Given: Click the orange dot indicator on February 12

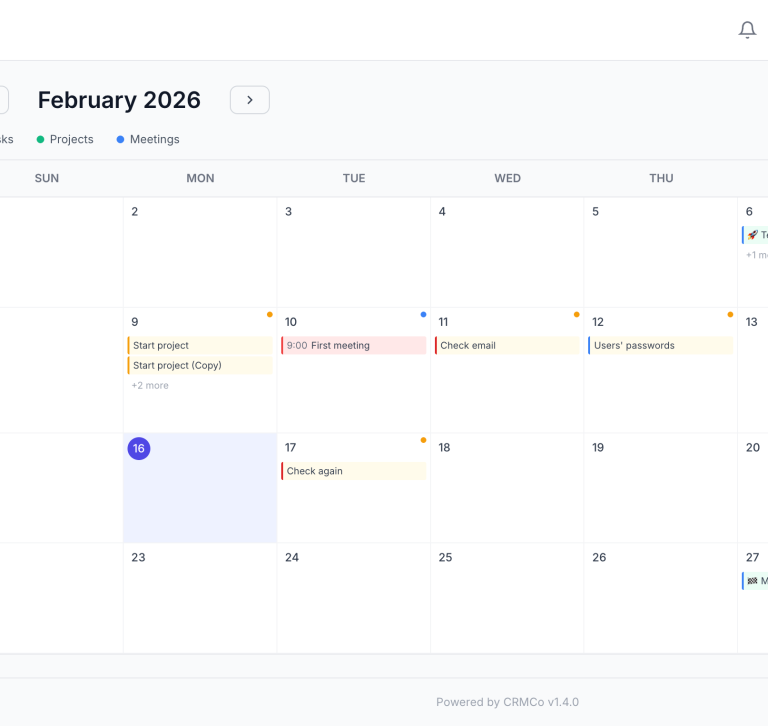Looking at the screenshot, I should [x=730, y=314].
